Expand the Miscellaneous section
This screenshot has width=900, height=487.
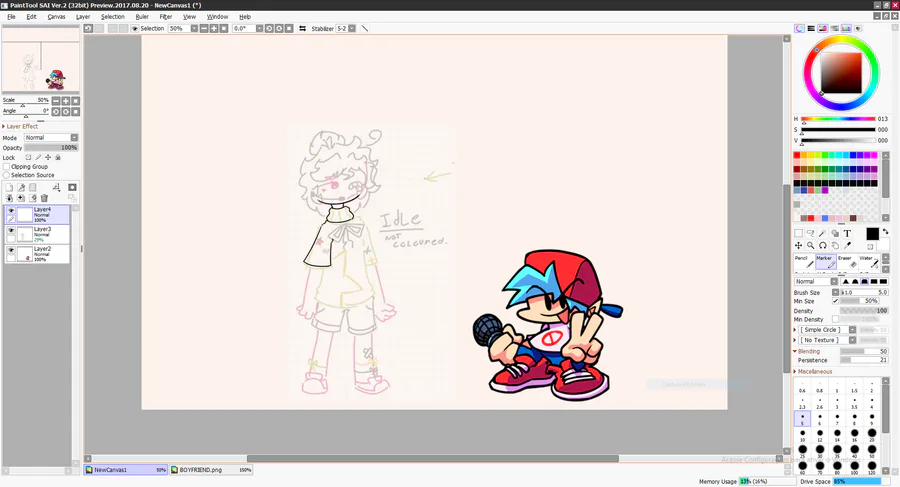tap(813, 372)
